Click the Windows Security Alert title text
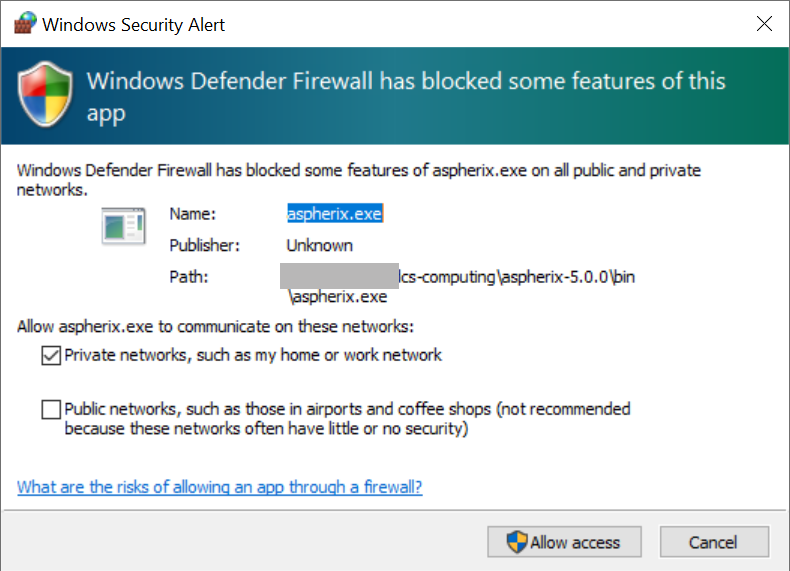Image resolution: width=790 pixels, height=571 pixels. point(134,24)
